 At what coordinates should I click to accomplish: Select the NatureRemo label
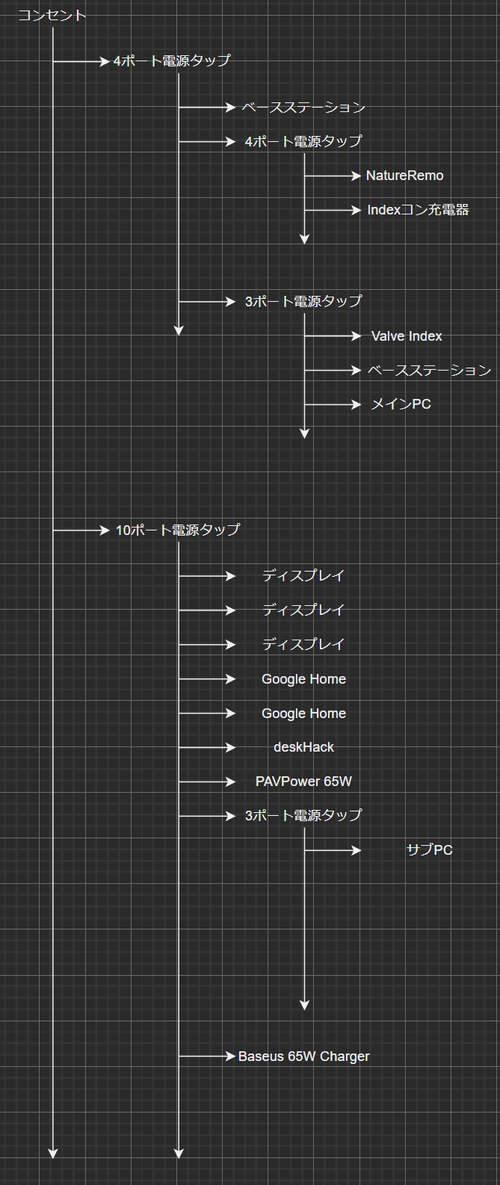404,175
